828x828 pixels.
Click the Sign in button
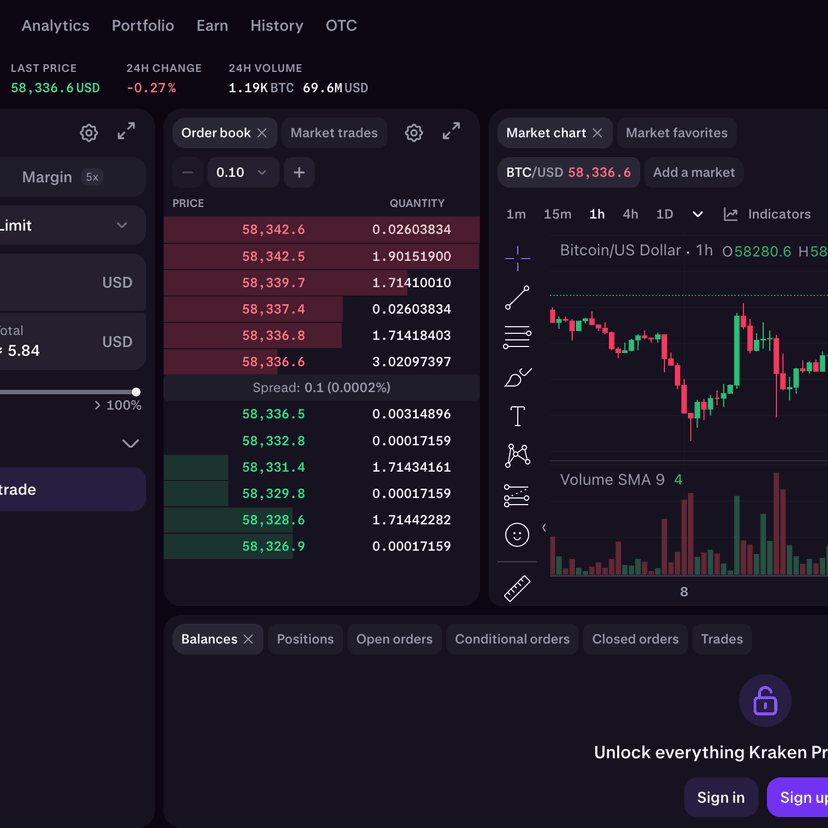pos(720,797)
